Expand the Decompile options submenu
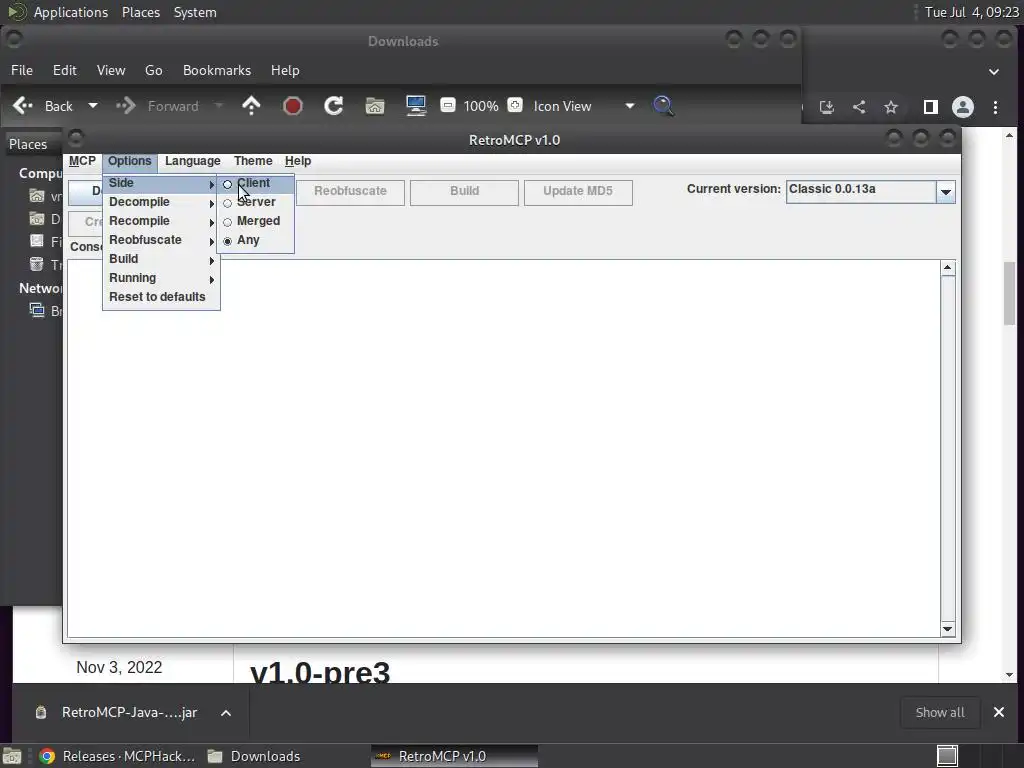The height and width of the screenshot is (768, 1024). point(161,202)
